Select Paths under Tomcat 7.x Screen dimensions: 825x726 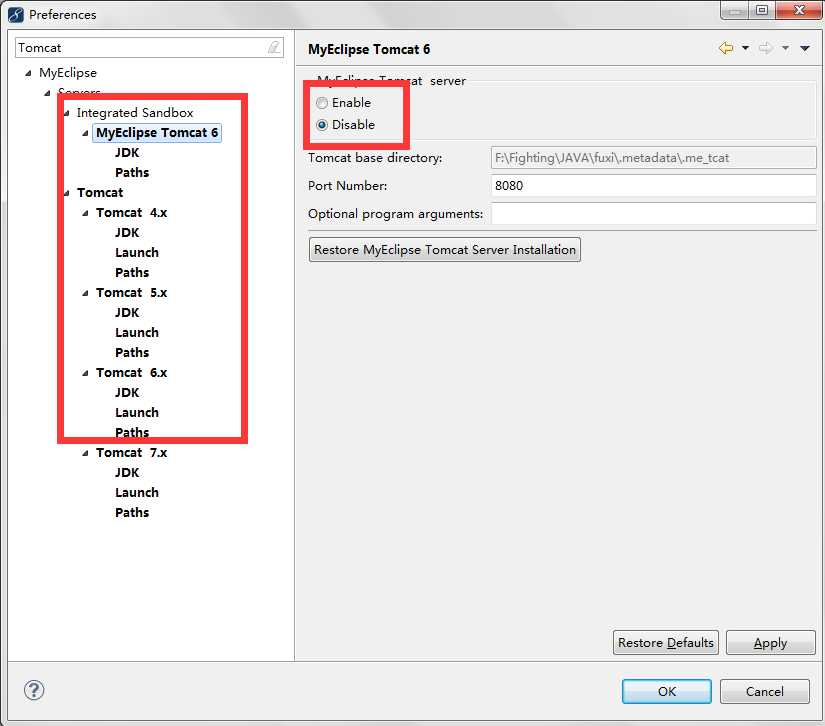pos(132,512)
